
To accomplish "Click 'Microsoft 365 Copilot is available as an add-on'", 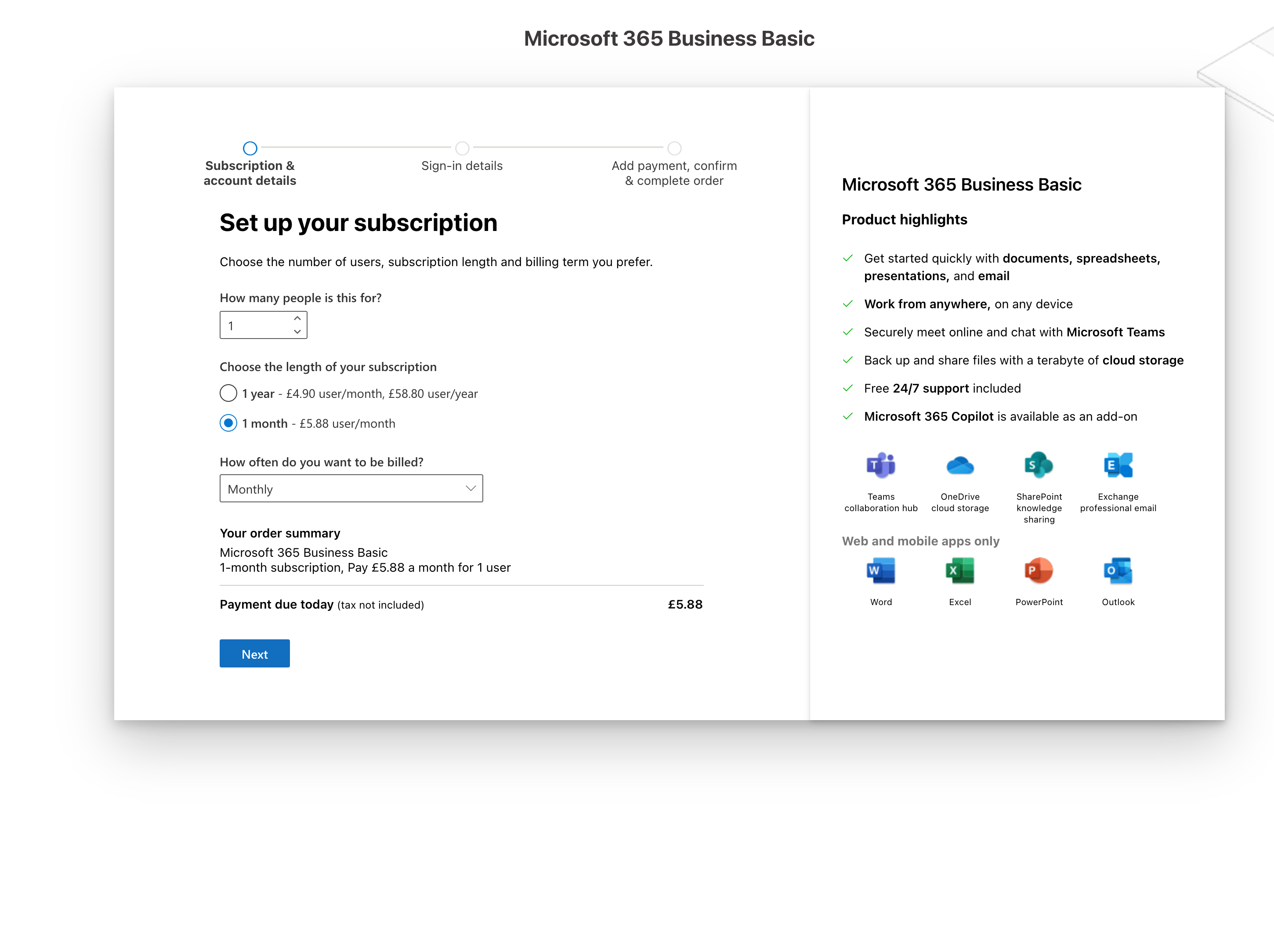I will pos(1000,417).
